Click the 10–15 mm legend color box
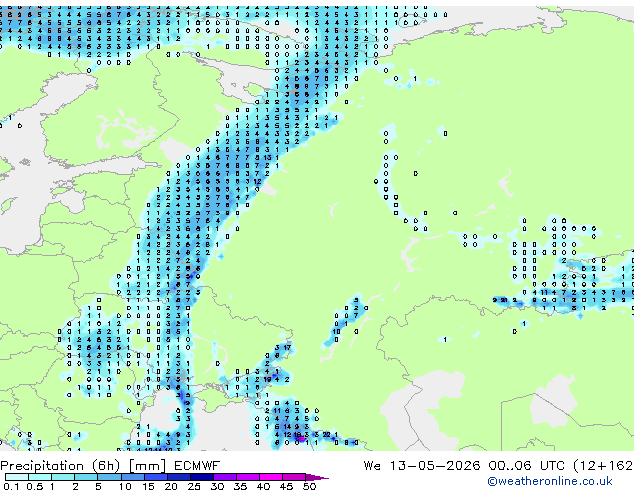Viewport: 634px width, 490px height. [133, 477]
